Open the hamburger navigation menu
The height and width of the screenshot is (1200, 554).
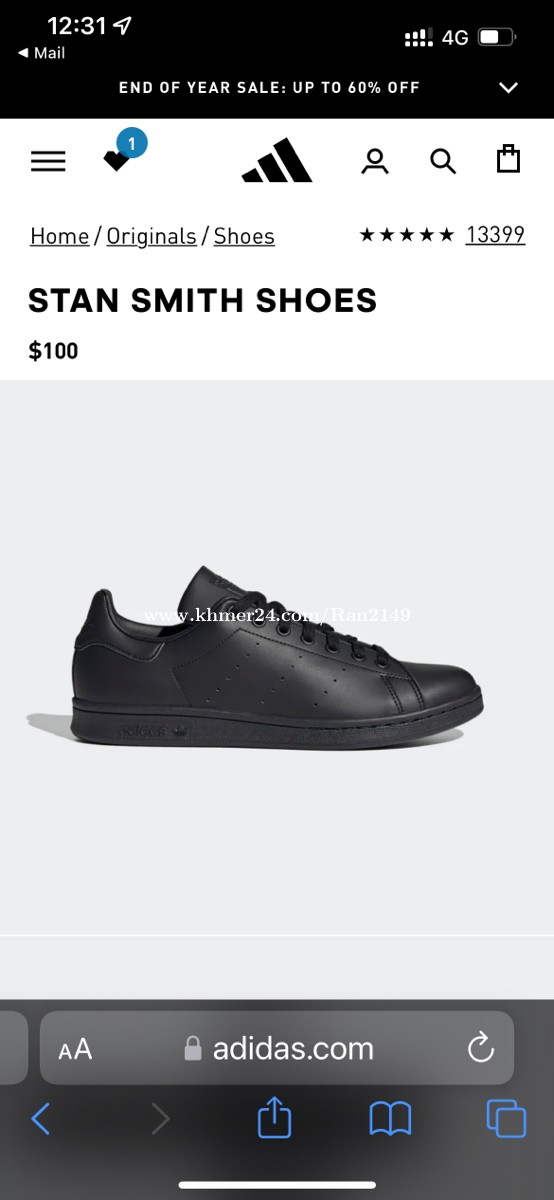point(48,161)
